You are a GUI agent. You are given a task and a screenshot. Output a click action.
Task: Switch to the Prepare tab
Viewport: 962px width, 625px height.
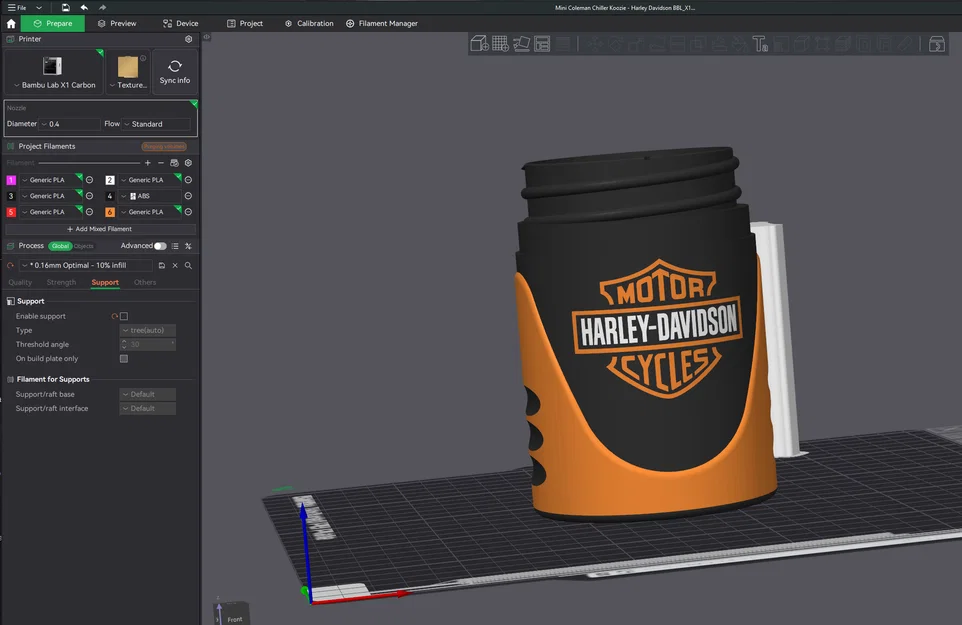point(53,23)
